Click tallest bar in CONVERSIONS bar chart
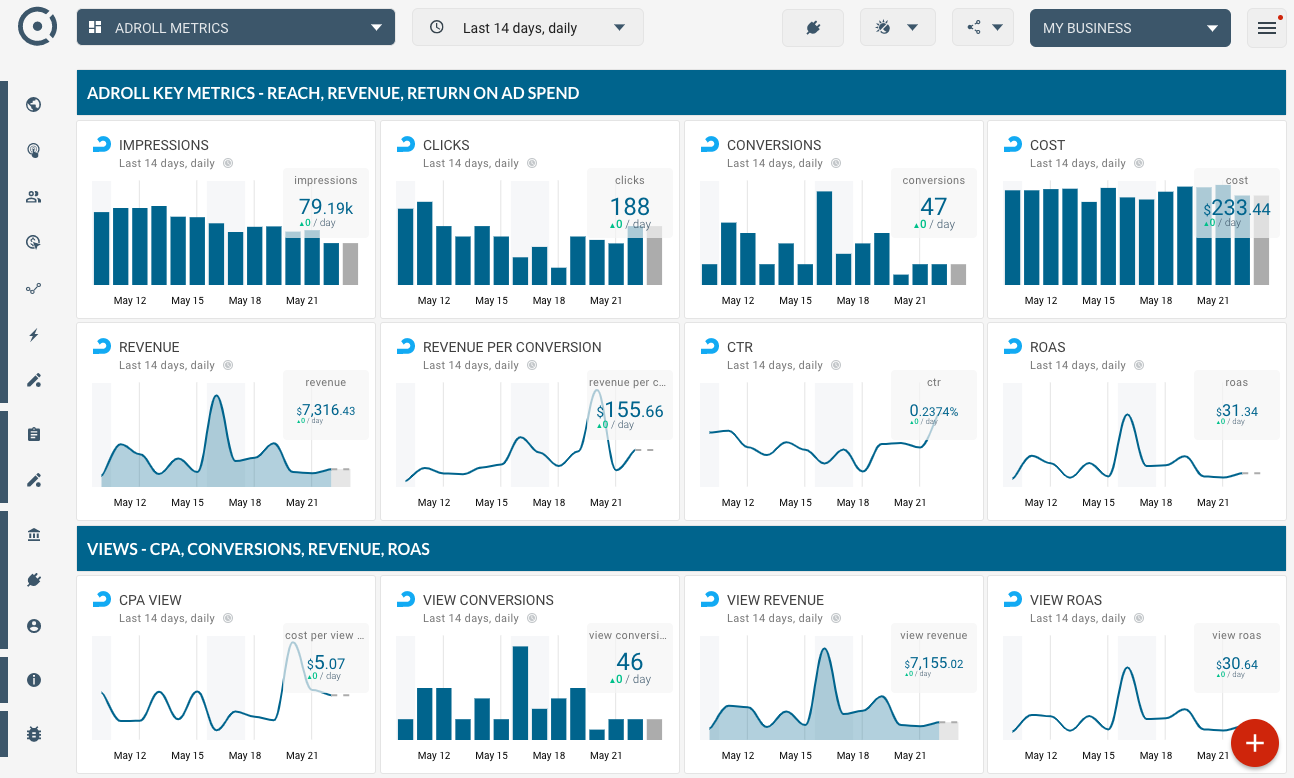Image resolution: width=1294 pixels, height=778 pixels. coord(825,238)
